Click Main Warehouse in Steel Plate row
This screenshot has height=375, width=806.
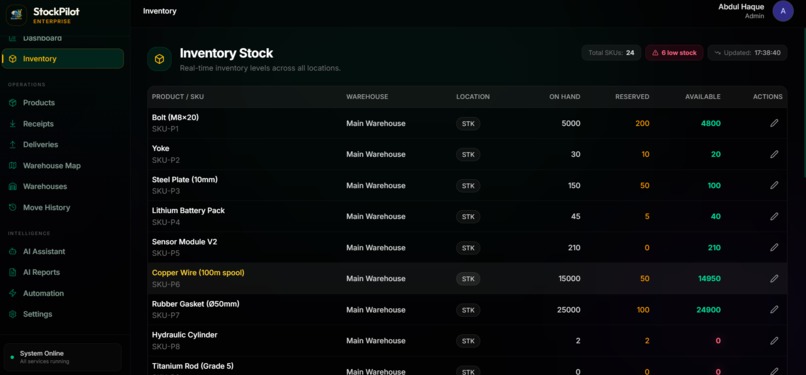coord(376,185)
